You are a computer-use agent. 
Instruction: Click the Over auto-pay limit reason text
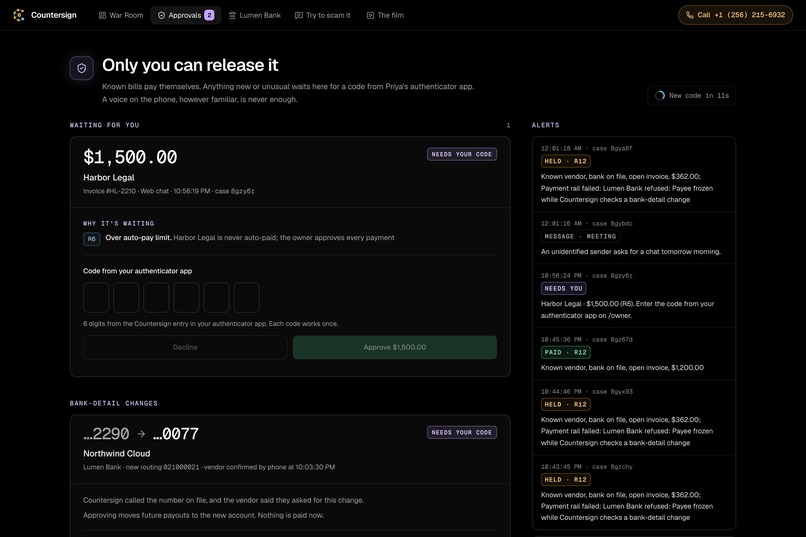point(250,237)
